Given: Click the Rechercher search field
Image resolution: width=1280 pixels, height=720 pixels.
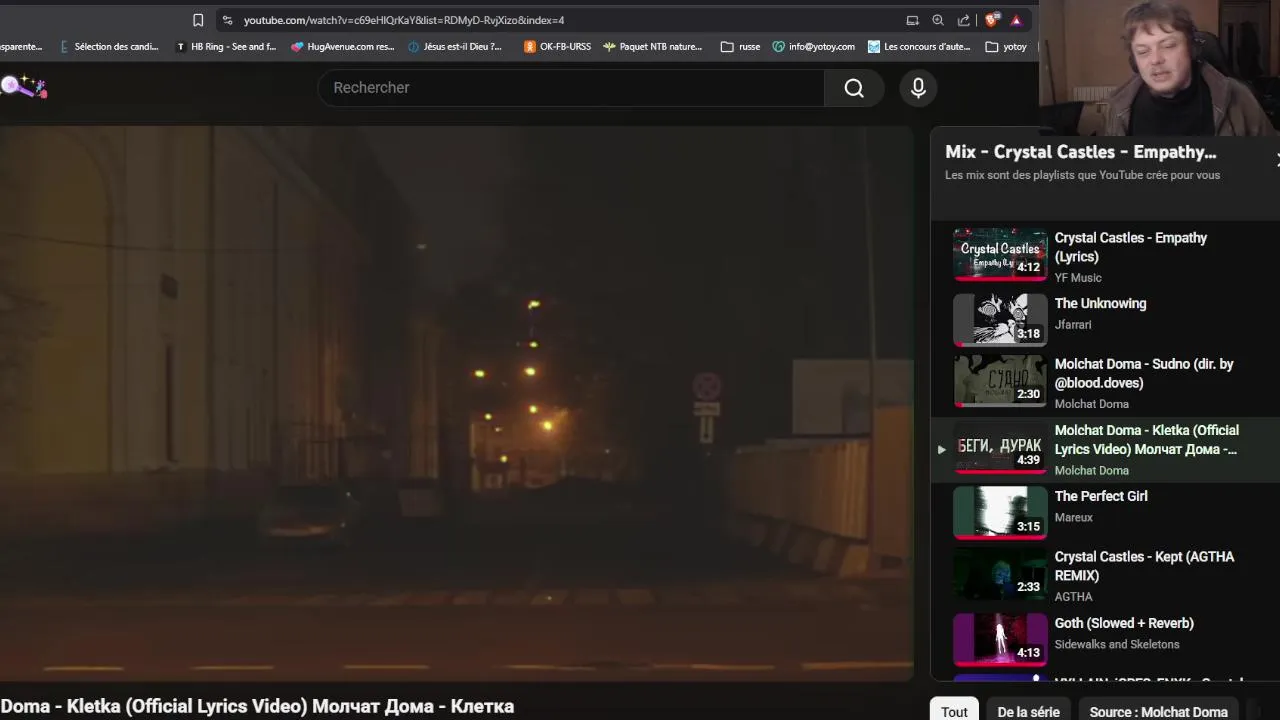Looking at the screenshot, I should click(x=571, y=88).
